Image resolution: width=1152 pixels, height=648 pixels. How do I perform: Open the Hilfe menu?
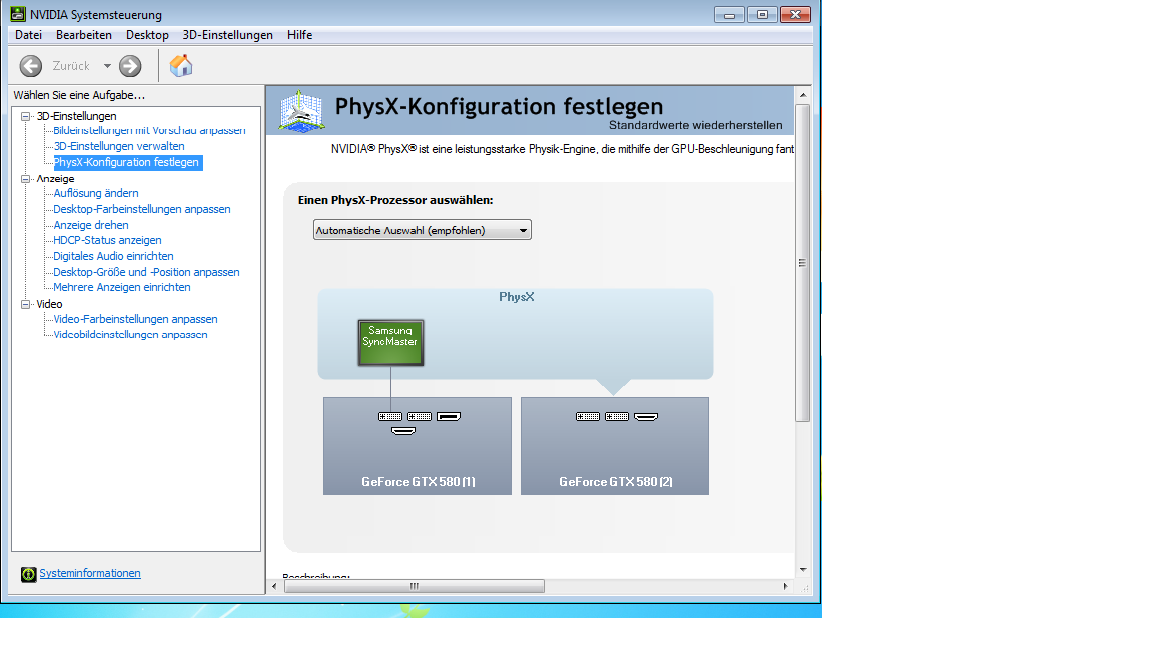tap(299, 35)
